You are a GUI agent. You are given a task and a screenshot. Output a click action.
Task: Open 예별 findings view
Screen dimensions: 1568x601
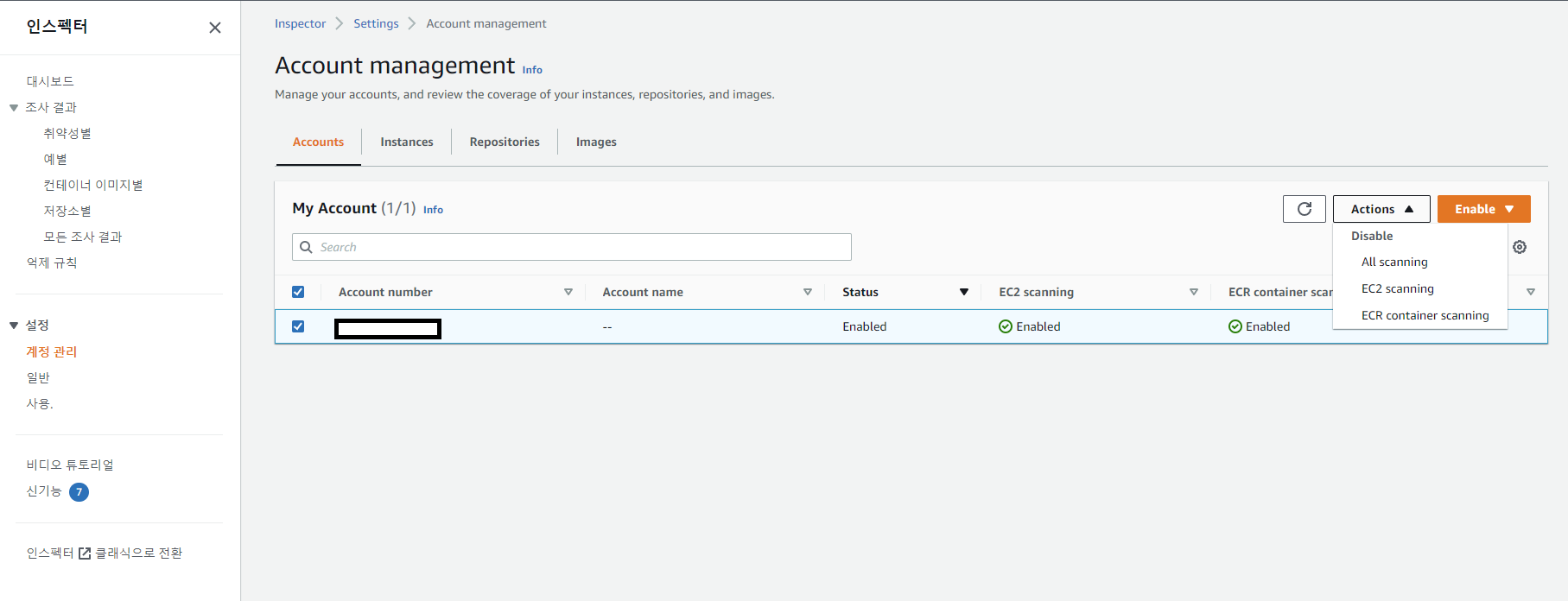point(55,159)
